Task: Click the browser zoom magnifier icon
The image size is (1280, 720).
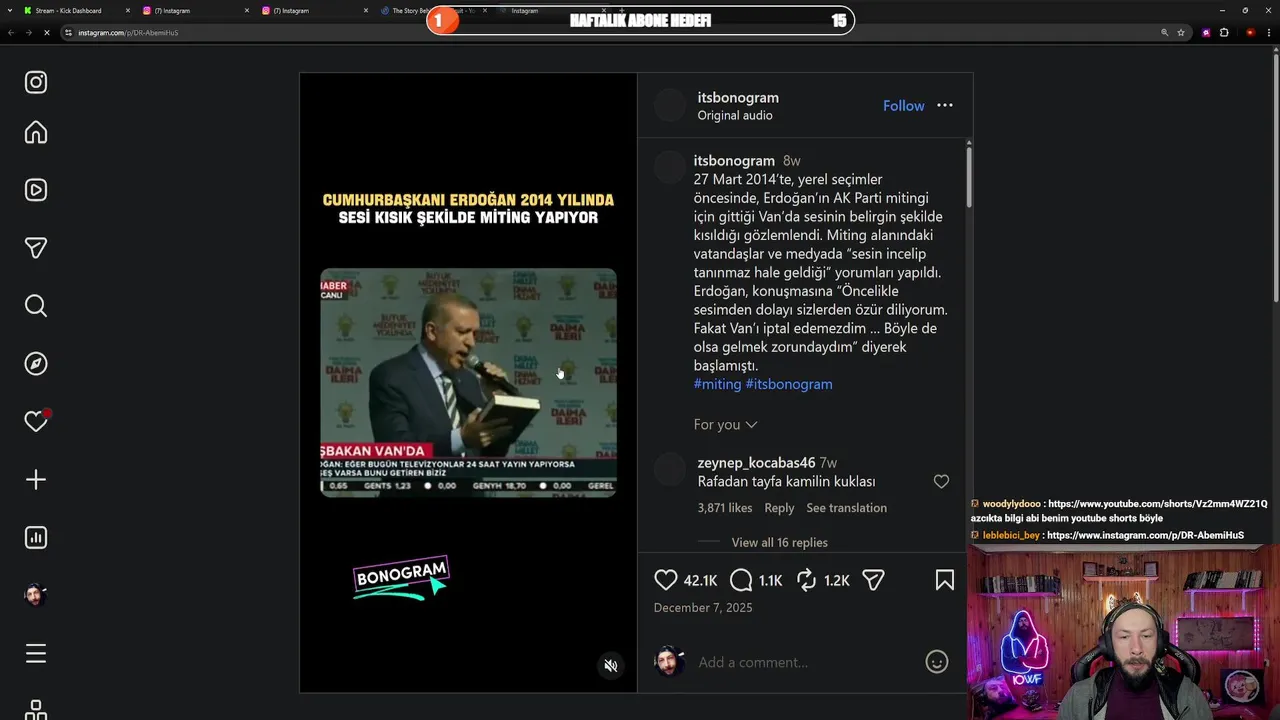Action: (1165, 33)
